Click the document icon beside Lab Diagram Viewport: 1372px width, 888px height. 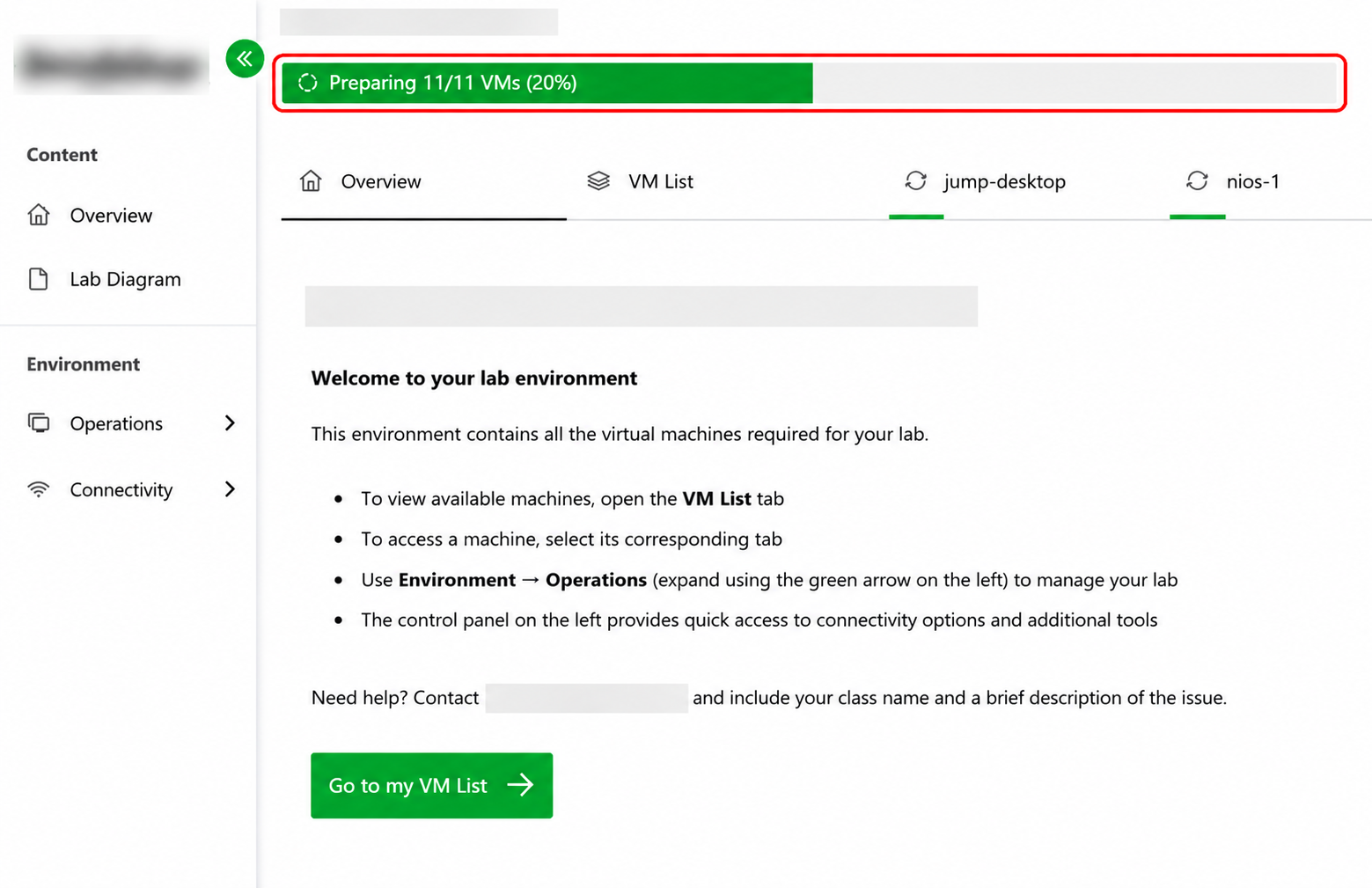[x=38, y=279]
